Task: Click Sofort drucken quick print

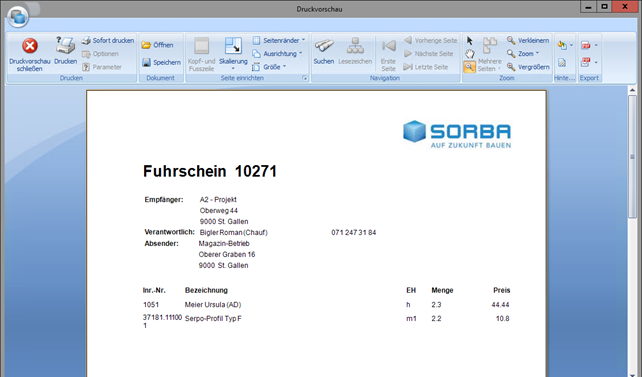Action: pos(108,41)
